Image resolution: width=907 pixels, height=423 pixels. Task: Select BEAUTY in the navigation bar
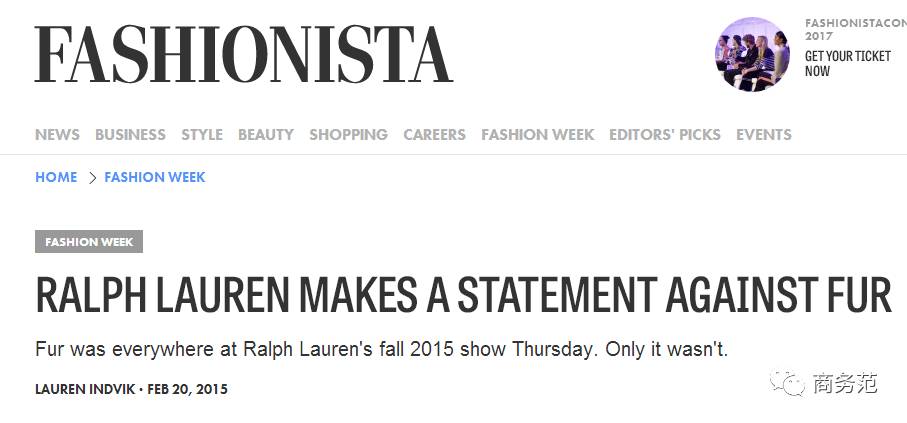(x=266, y=134)
